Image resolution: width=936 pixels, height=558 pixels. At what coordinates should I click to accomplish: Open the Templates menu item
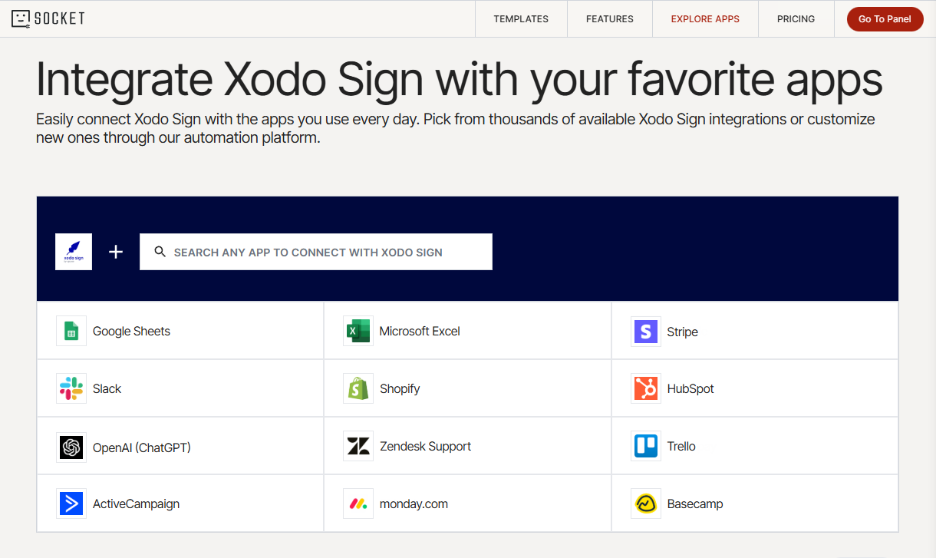point(521,19)
